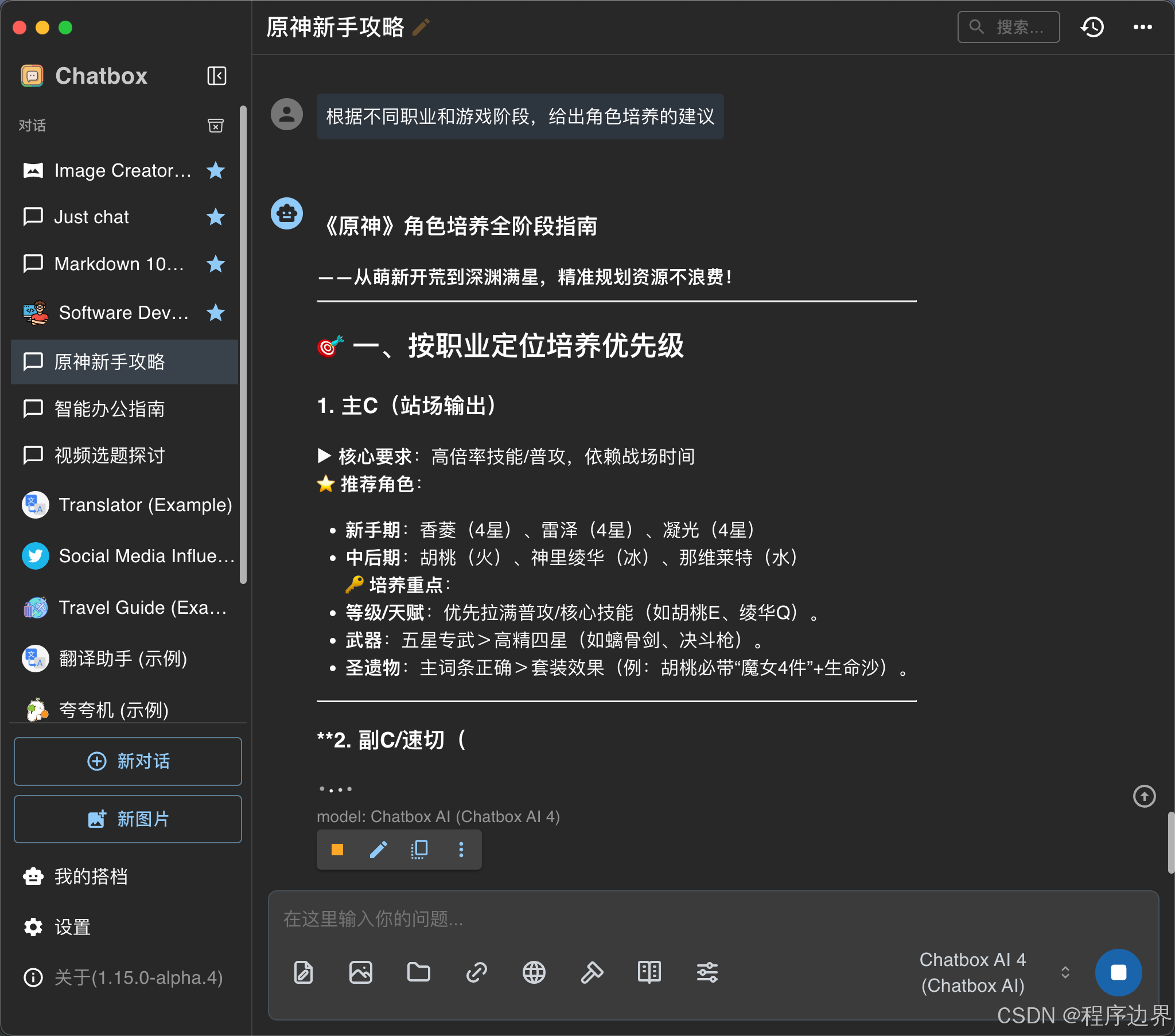Toggle star on Software Dev conversation
The width and height of the screenshot is (1175, 1036).
pyautogui.click(x=215, y=313)
